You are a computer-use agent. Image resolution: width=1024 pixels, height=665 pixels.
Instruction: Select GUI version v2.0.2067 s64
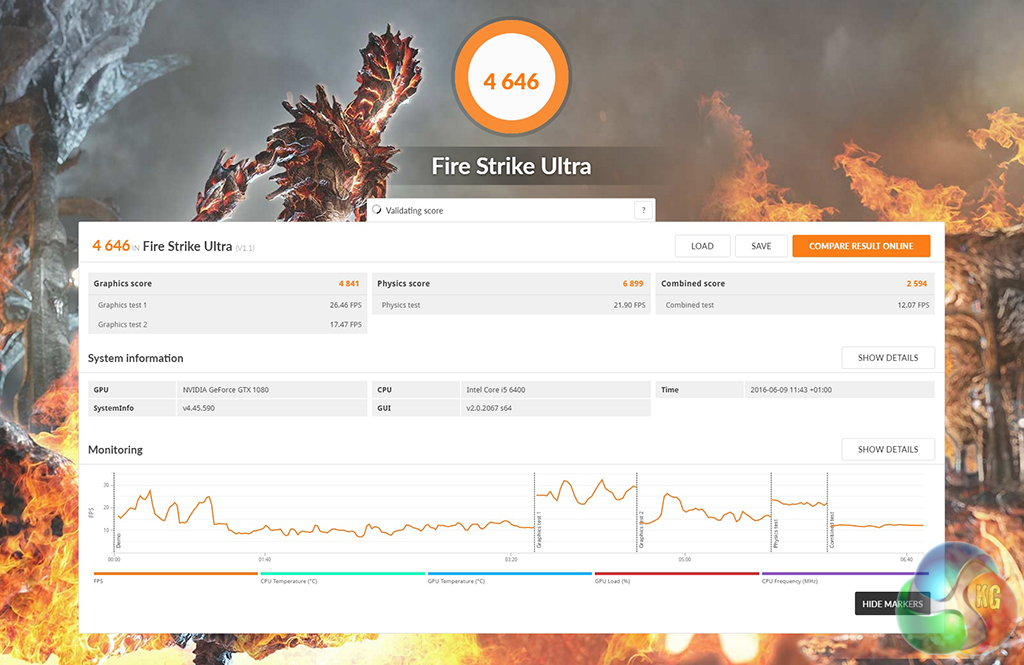pyautogui.click(x=488, y=408)
